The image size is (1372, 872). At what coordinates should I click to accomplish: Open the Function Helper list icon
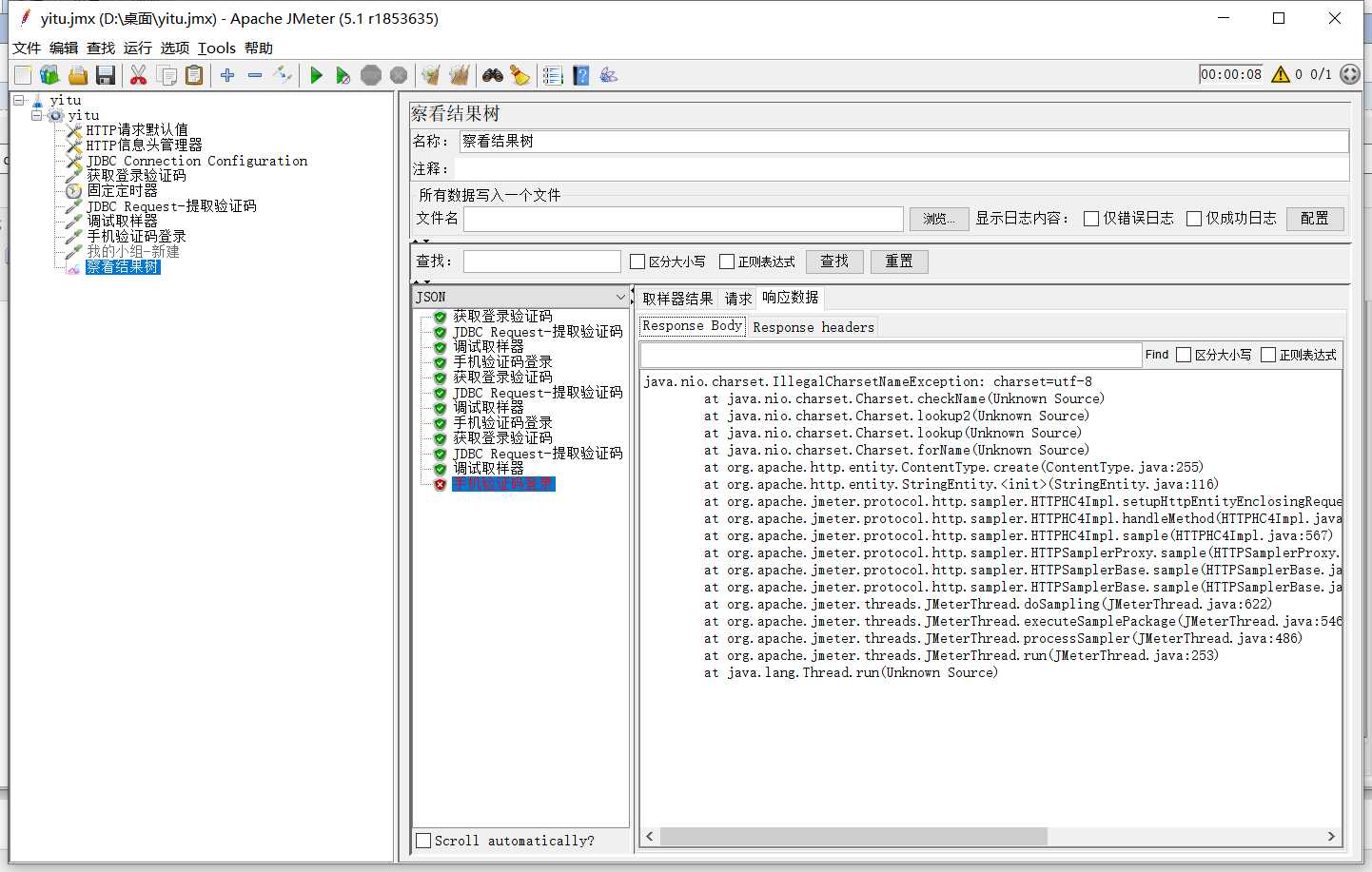coord(553,75)
